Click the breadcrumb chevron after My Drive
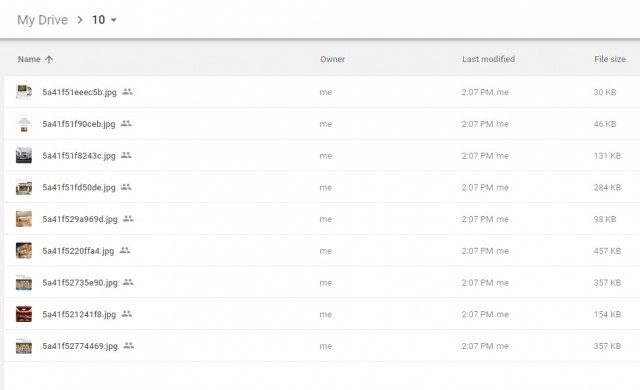The height and width of the screenshot is (390, 640). (x=80, y=20)
